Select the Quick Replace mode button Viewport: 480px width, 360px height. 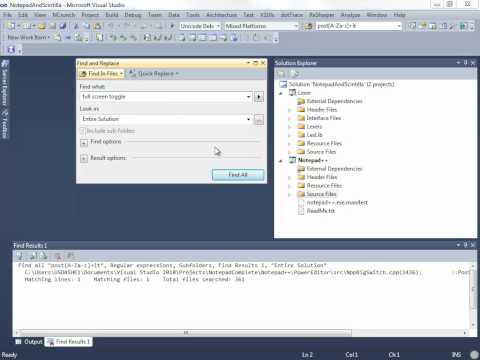[x=154, y=74]
